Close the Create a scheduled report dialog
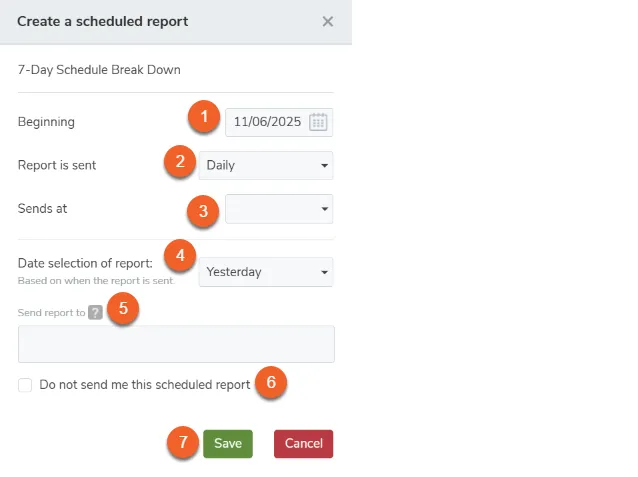Image resolution: width=638 pixels, height=477 pixels. (328, 22)
